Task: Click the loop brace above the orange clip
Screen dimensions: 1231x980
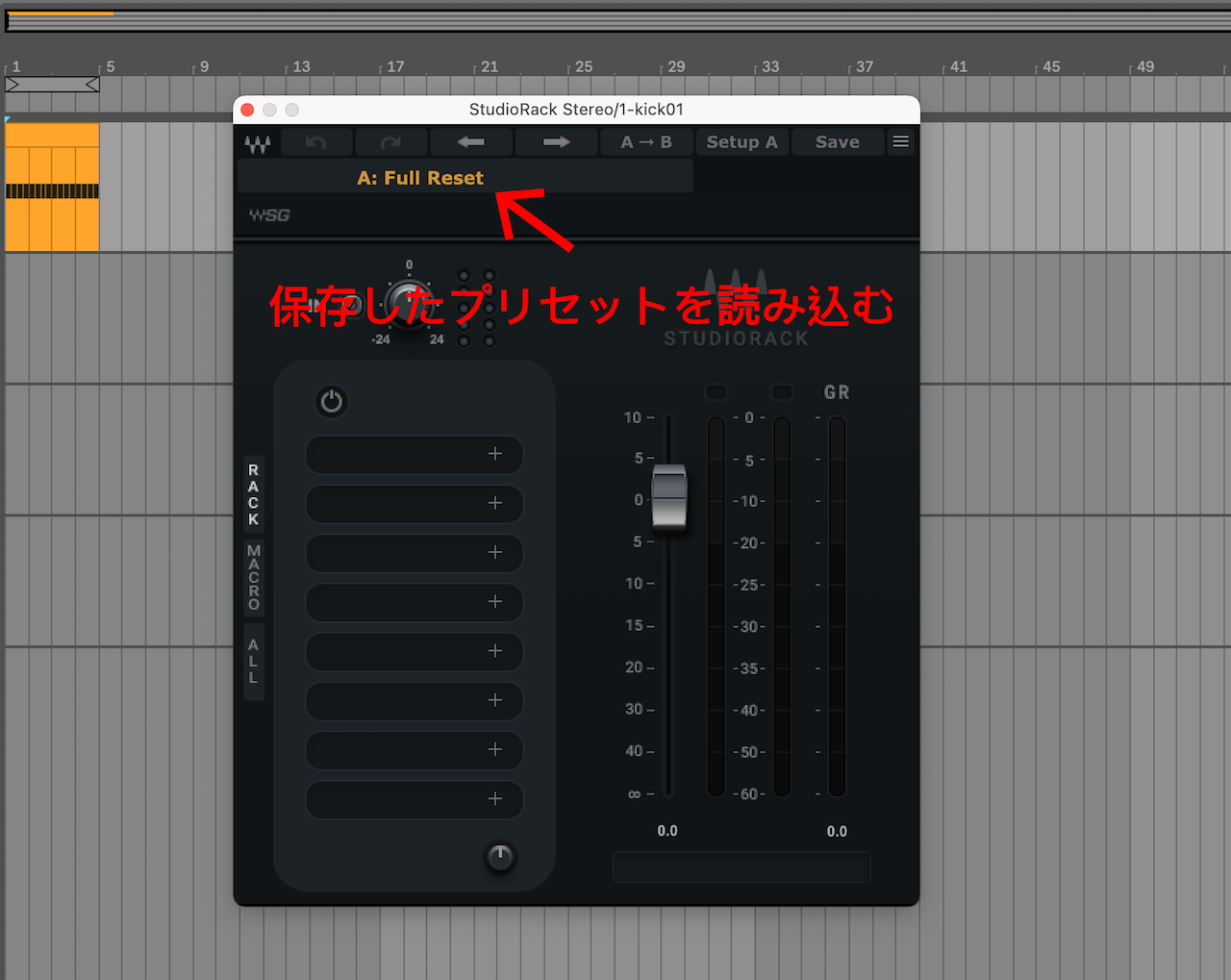Action: tap(52, 85)
